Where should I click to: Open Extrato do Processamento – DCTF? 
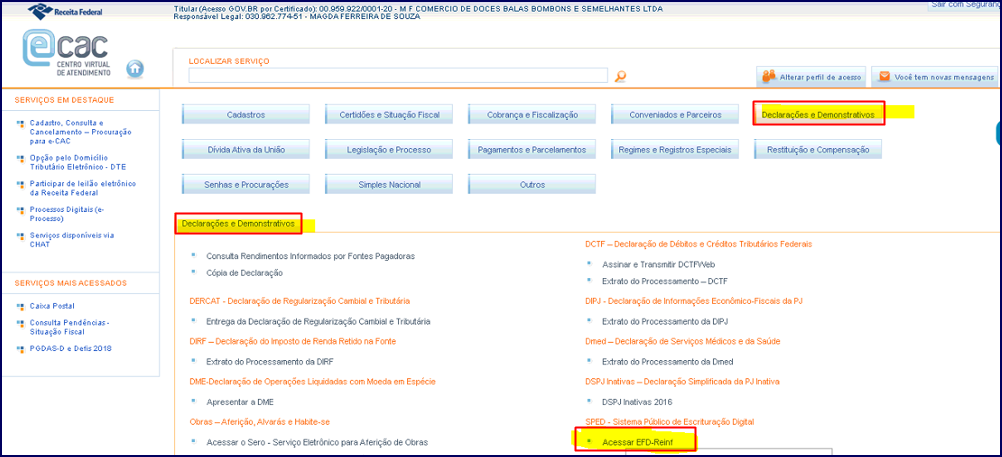click(665, 281)
